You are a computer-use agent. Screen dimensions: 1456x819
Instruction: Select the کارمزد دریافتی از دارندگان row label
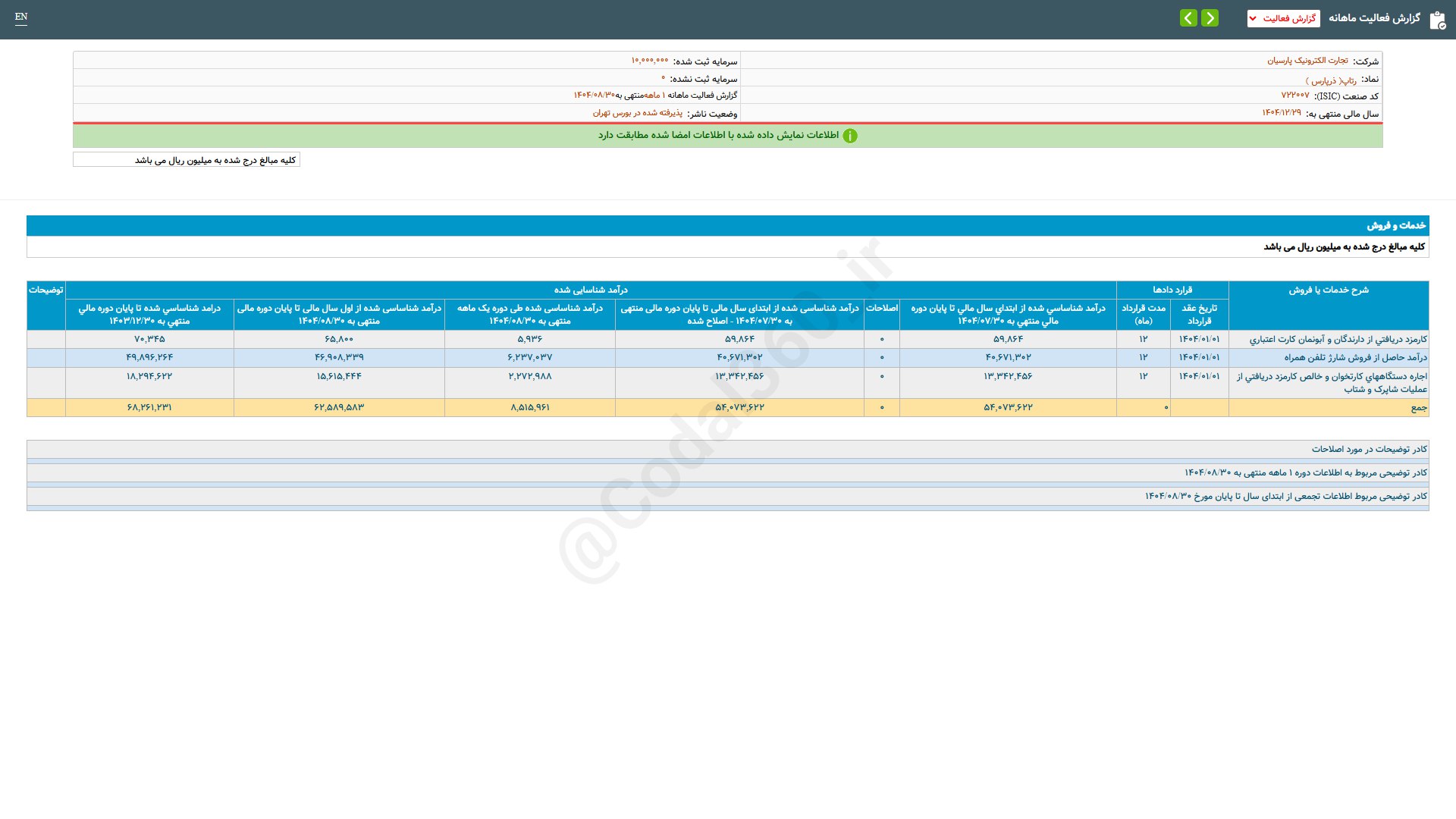(x=1338, y=339)
